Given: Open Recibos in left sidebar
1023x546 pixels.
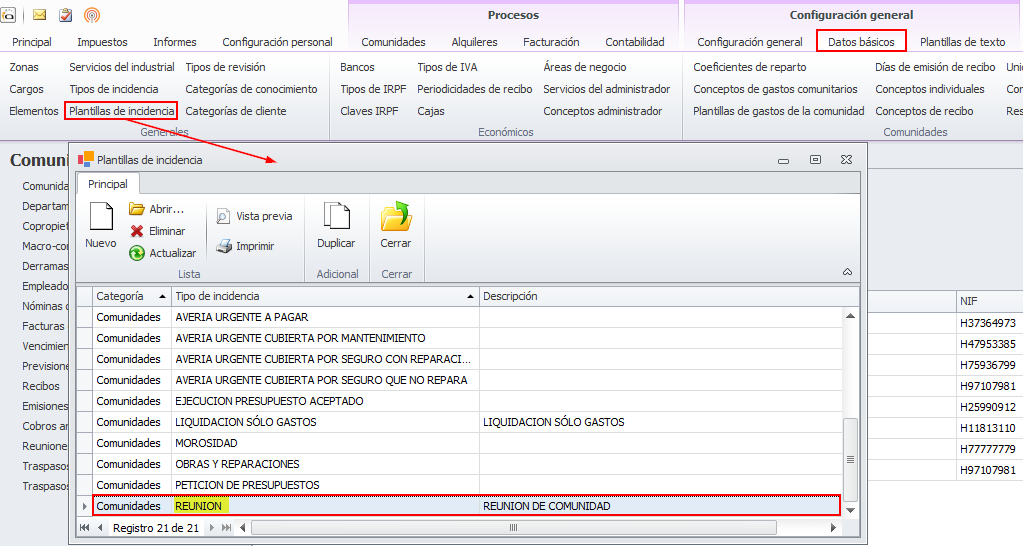Looking at the screenshot, I should [41, 386].
